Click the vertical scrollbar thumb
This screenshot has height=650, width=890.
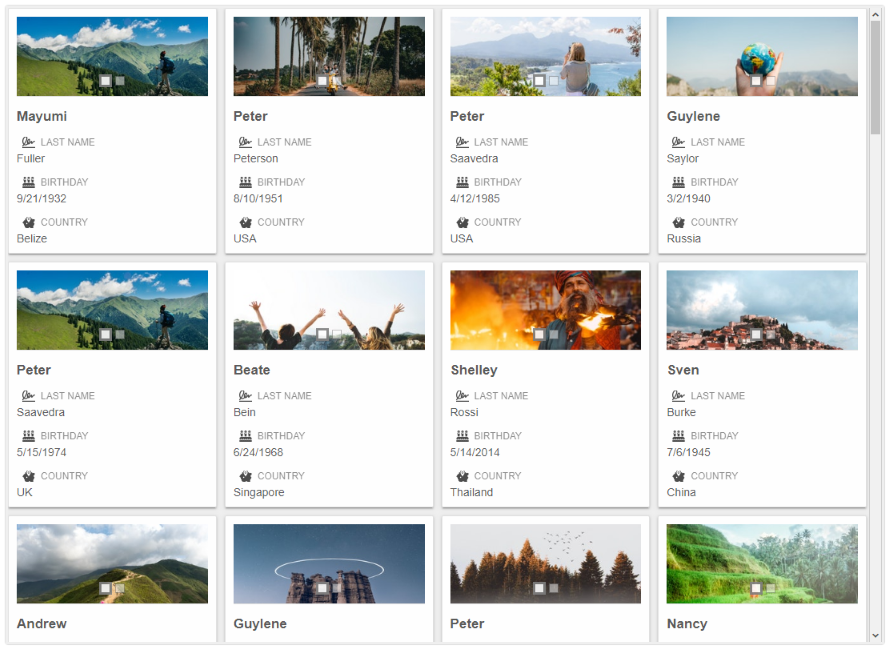(x=876, y=77)
